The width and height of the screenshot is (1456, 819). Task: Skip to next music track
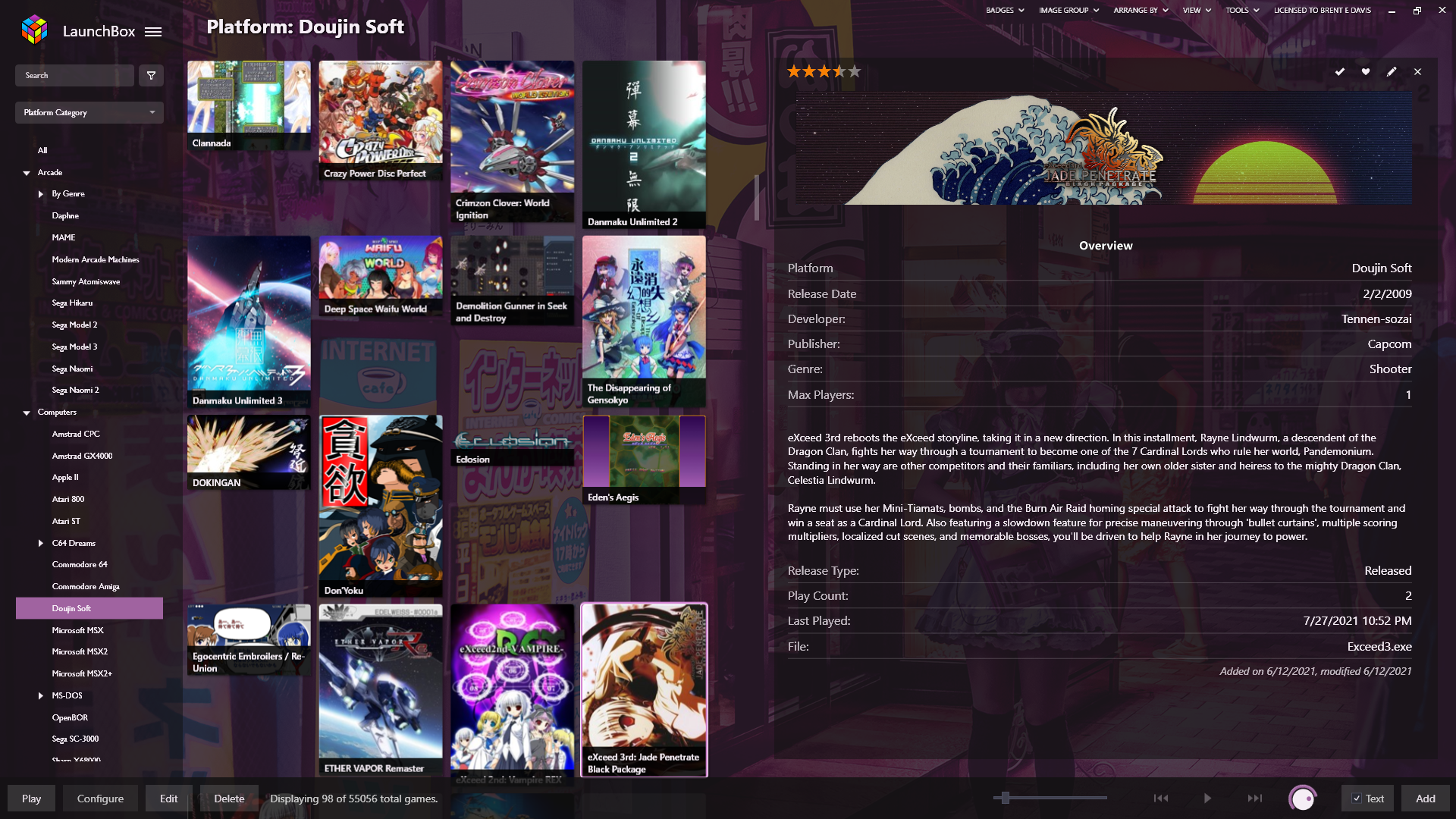[x=1255, y=798]
